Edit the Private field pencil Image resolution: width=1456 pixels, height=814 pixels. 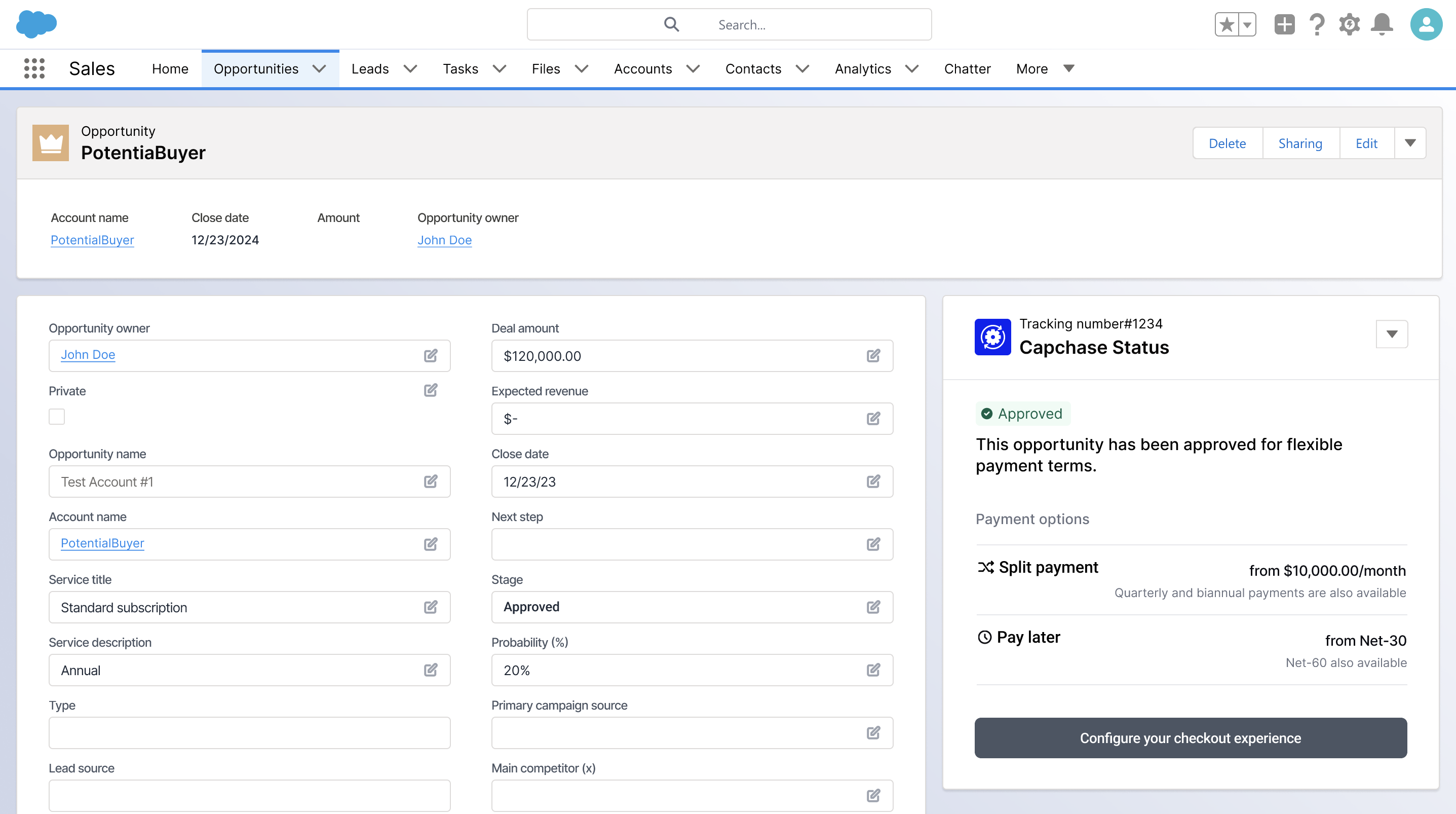coord(431,390)
